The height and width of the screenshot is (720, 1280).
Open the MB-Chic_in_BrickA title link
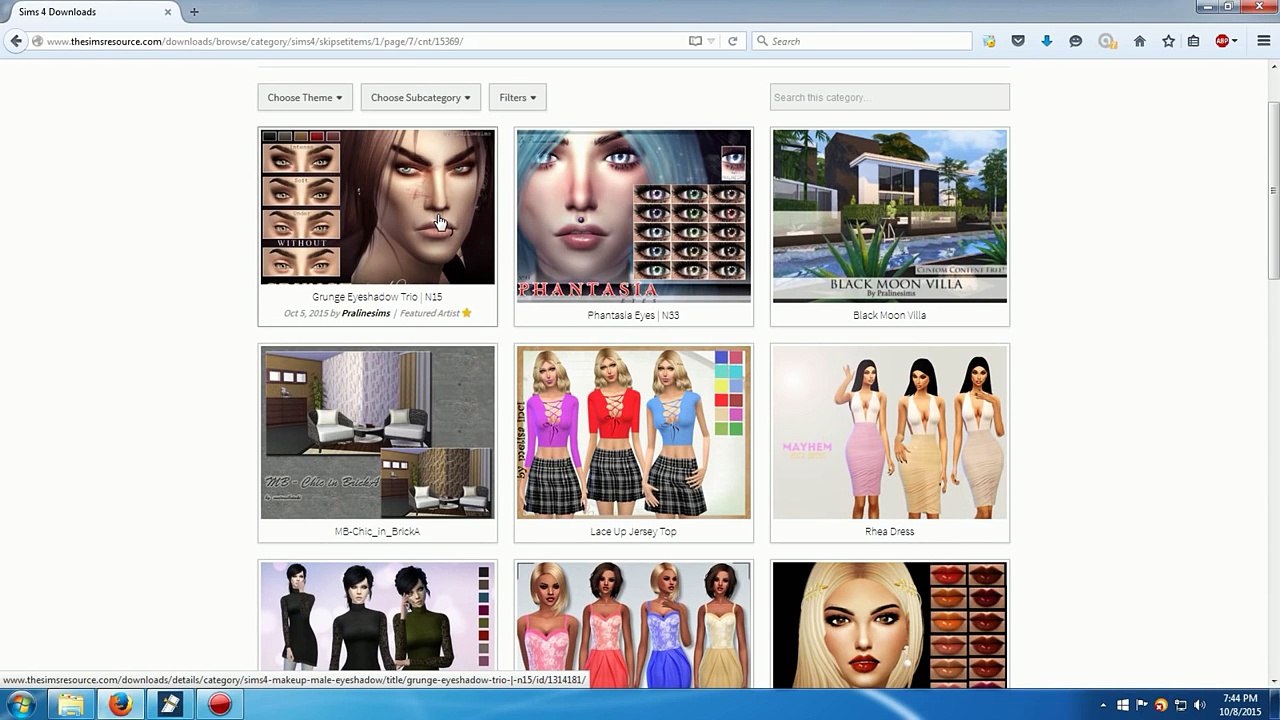377,531
